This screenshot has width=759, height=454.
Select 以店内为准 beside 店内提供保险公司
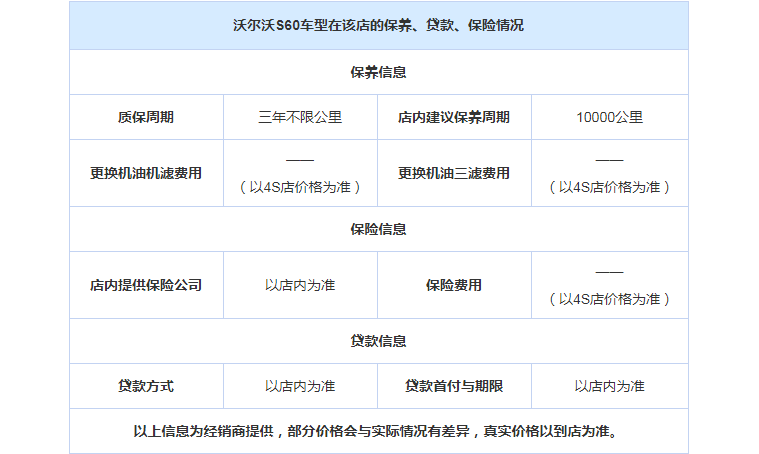(300, 285)
